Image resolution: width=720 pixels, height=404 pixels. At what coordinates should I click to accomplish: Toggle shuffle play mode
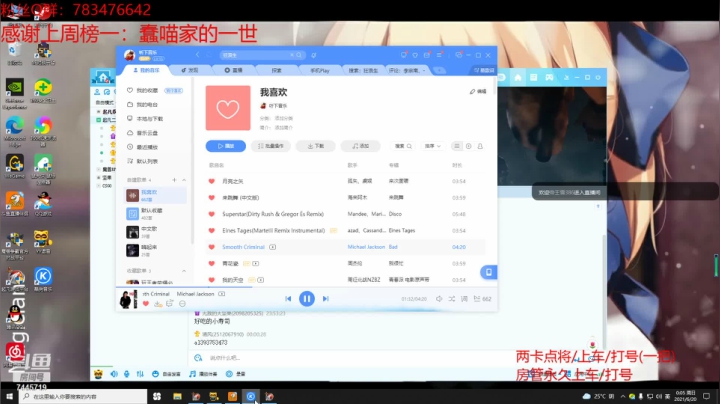coord(452,299)
